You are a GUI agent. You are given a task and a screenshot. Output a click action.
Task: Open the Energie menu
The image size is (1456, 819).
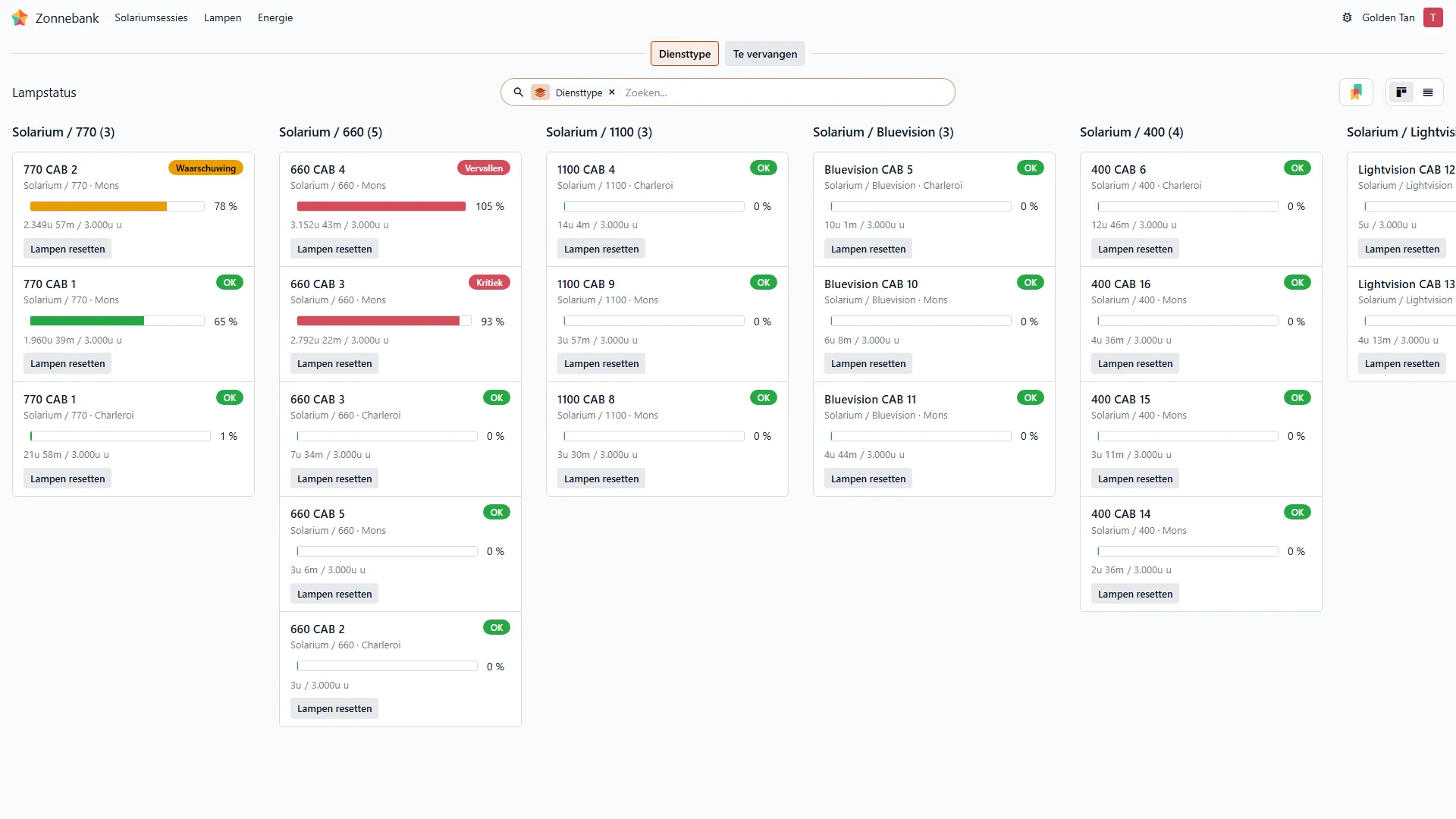point(275,17)
